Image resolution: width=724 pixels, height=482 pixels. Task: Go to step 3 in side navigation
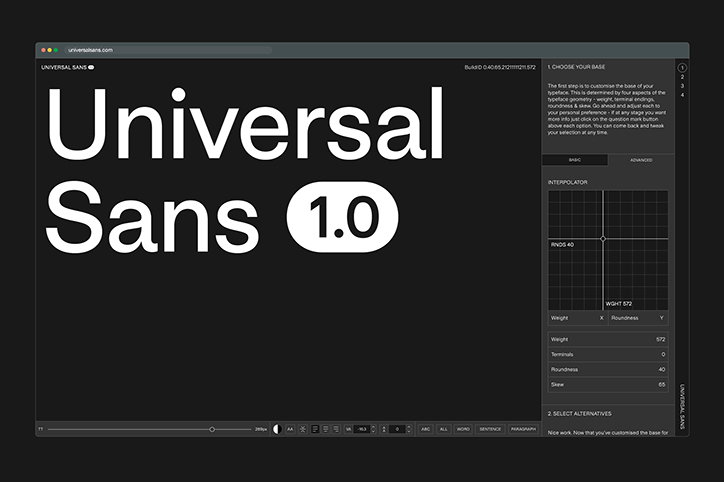coord(682,86)
